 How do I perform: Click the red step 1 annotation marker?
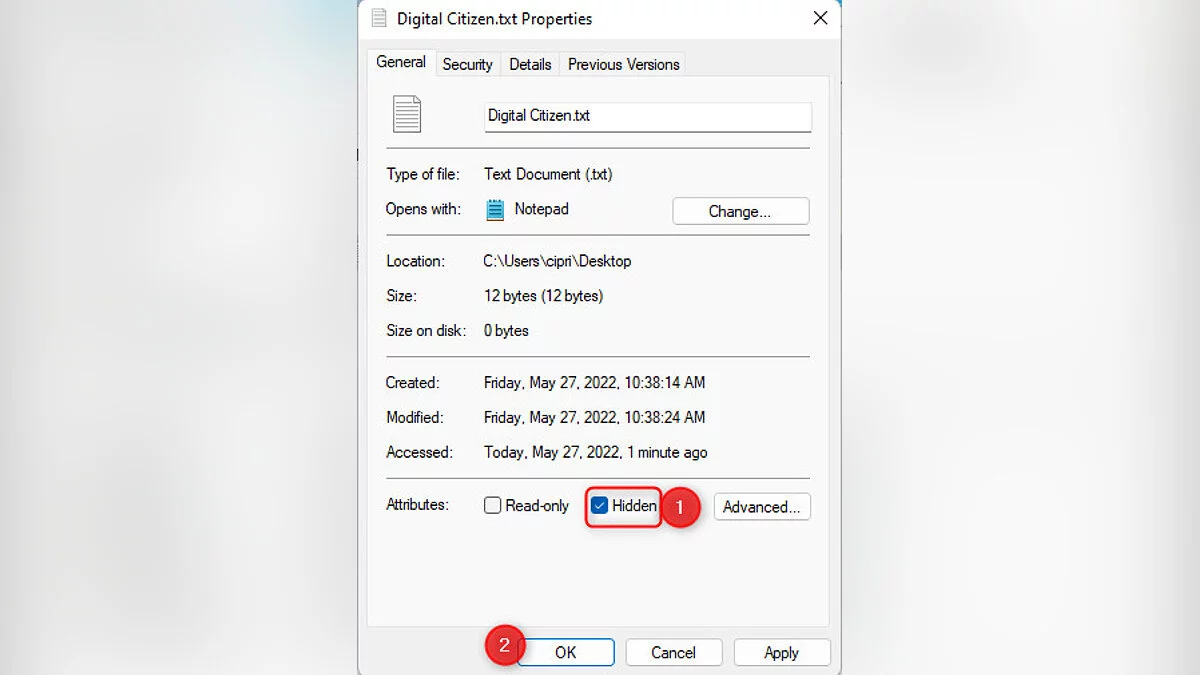point(680,507)
